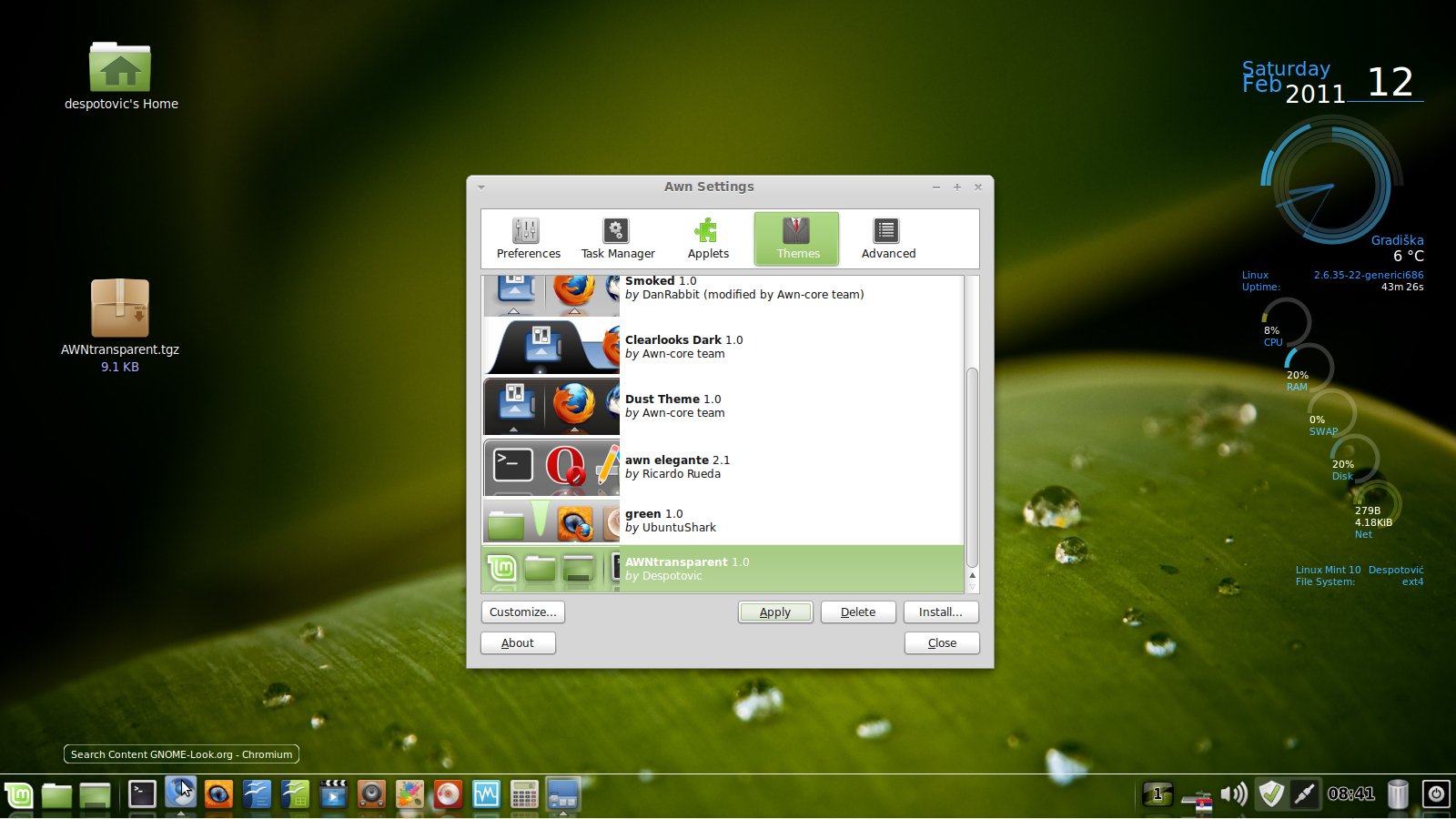Open the volume control speaker icon
1456x819 pixels.
(x=1234, y=794)
